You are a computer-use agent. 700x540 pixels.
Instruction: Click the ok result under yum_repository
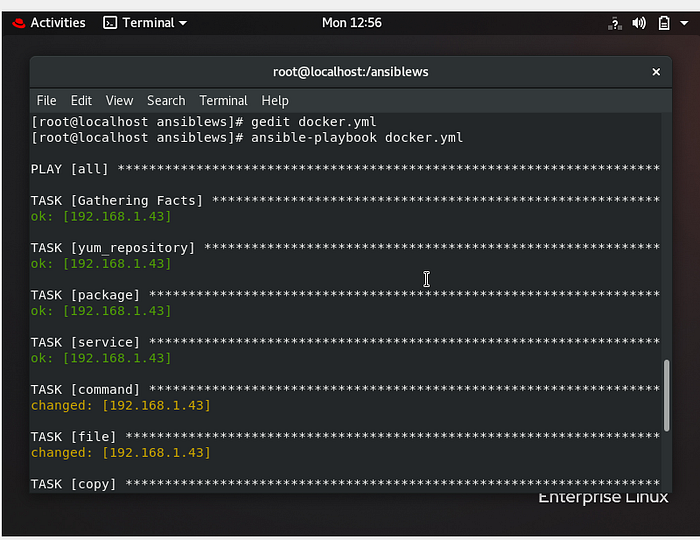101,264
